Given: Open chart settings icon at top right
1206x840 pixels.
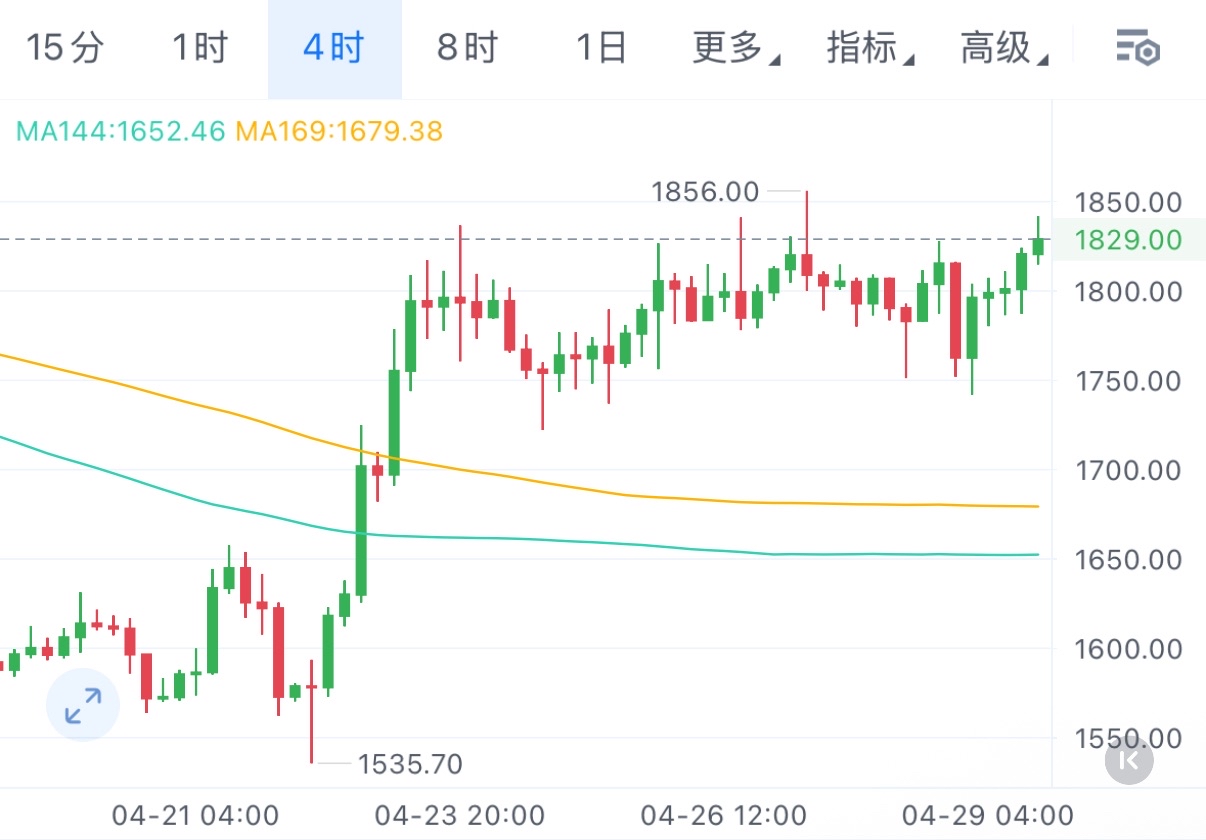Looking at the screenshot, I should (1137, 47).
